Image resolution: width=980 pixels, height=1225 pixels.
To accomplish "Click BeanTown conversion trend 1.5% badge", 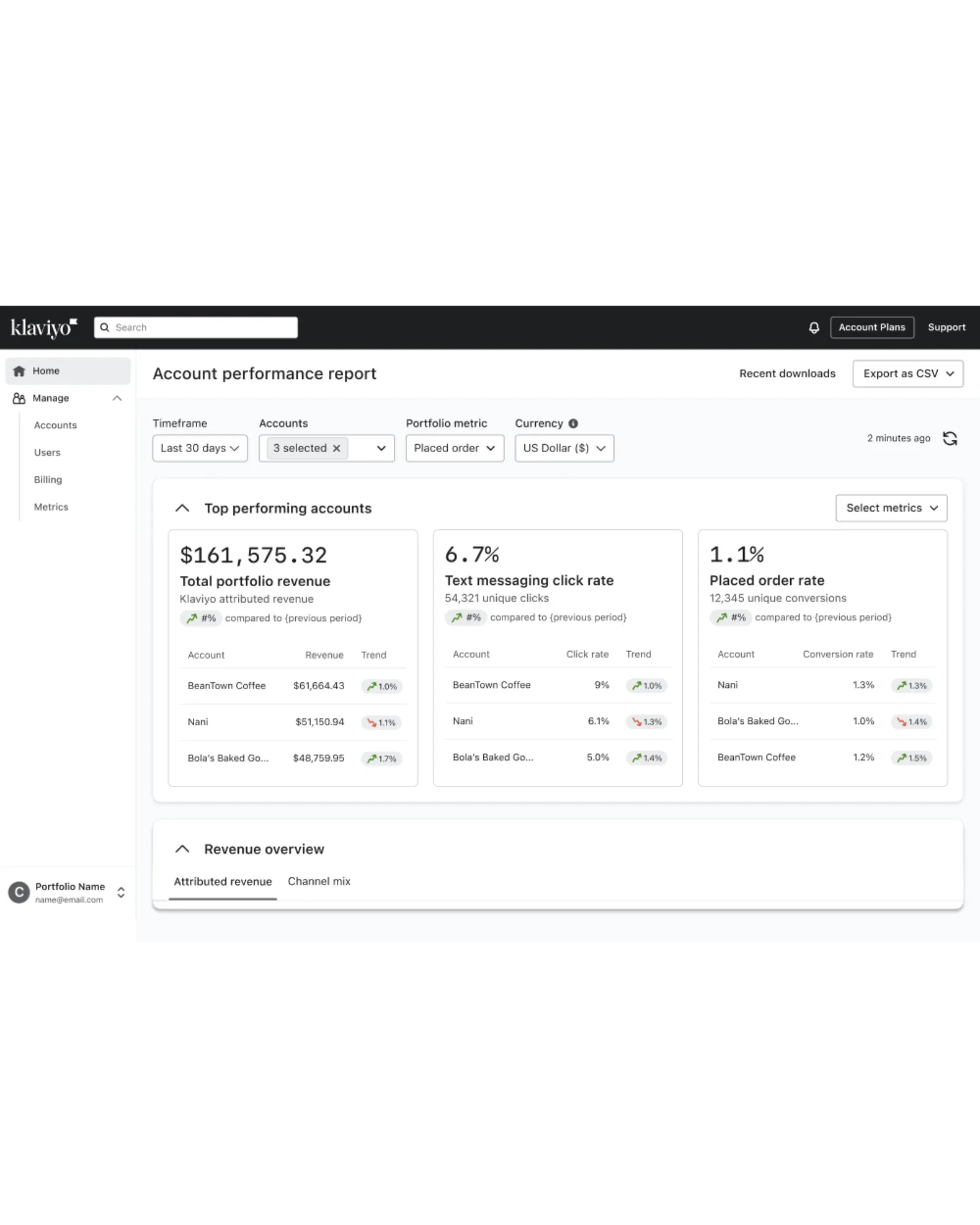I will (x=911, y=758).
